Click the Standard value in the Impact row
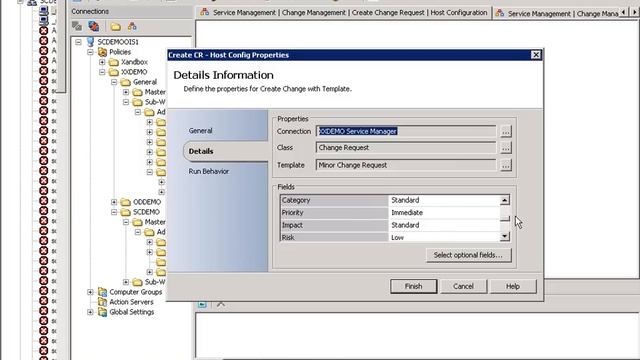The image size is (640, 360). pos(444,225)
